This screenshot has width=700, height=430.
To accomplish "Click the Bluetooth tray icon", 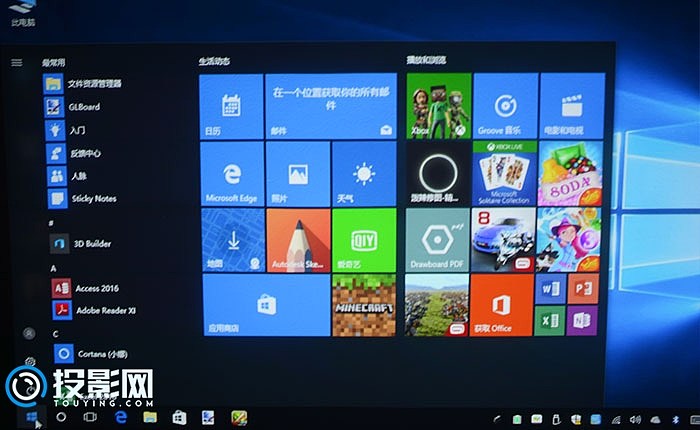I will click(x=676, y=419).
